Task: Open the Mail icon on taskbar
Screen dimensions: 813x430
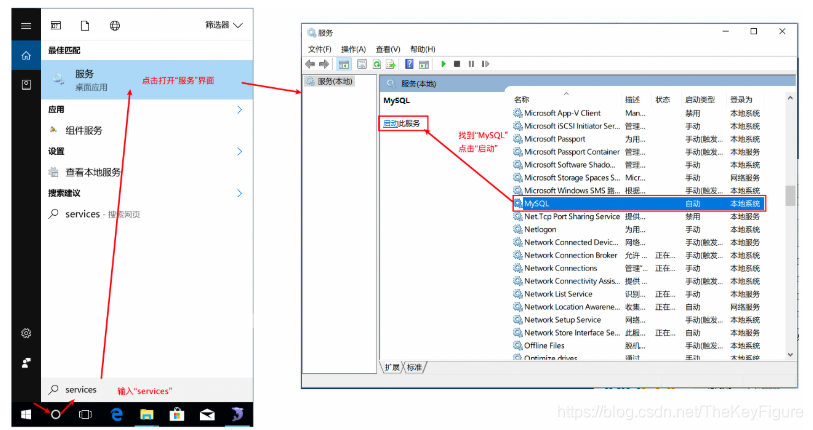Action: [207, 414]
